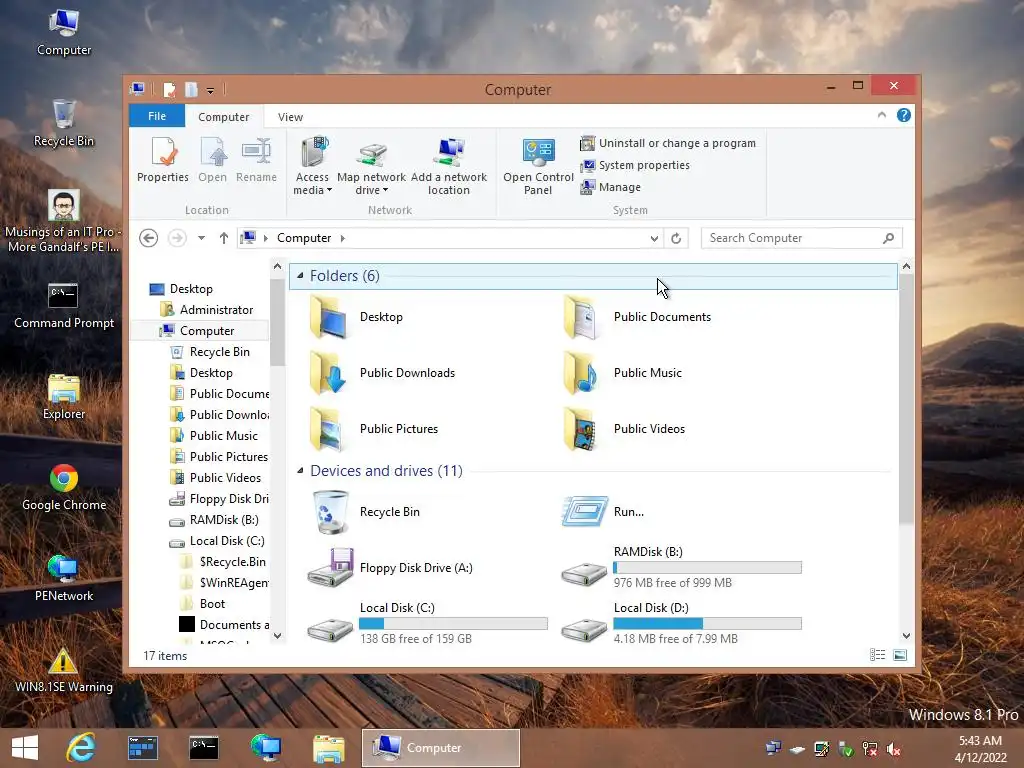Screen dimensions: 1024x768
Task: Switch to large icons view button
Action: click(900, 655)
